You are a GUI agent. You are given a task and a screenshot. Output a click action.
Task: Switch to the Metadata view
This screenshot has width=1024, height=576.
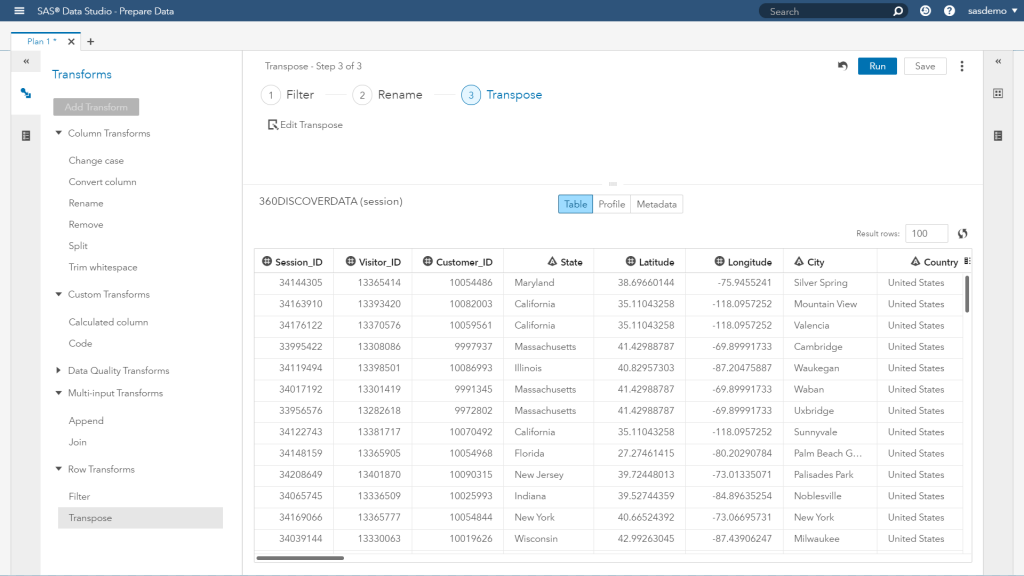pyautogui.click(x=657, y=203)
